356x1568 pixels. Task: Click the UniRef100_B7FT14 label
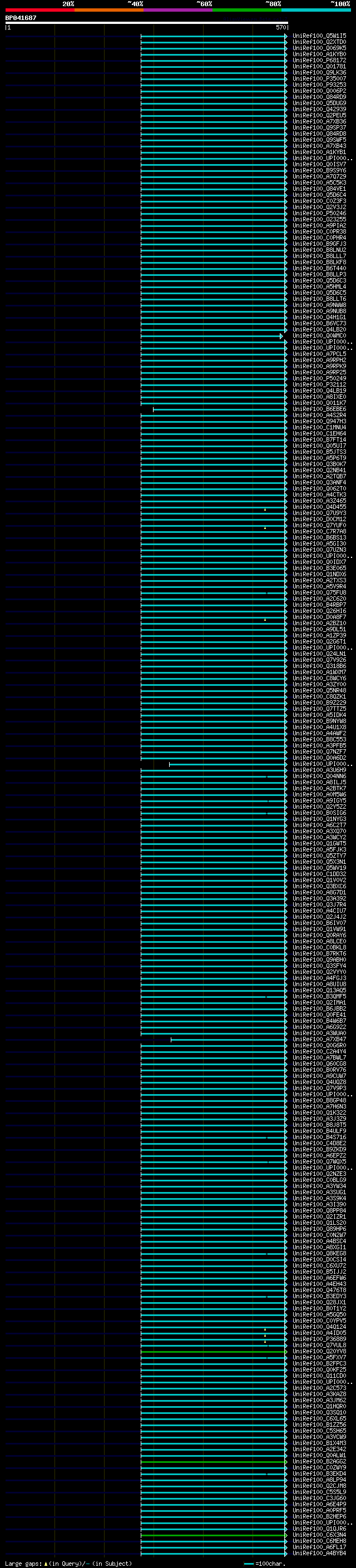tap(319, 440)
